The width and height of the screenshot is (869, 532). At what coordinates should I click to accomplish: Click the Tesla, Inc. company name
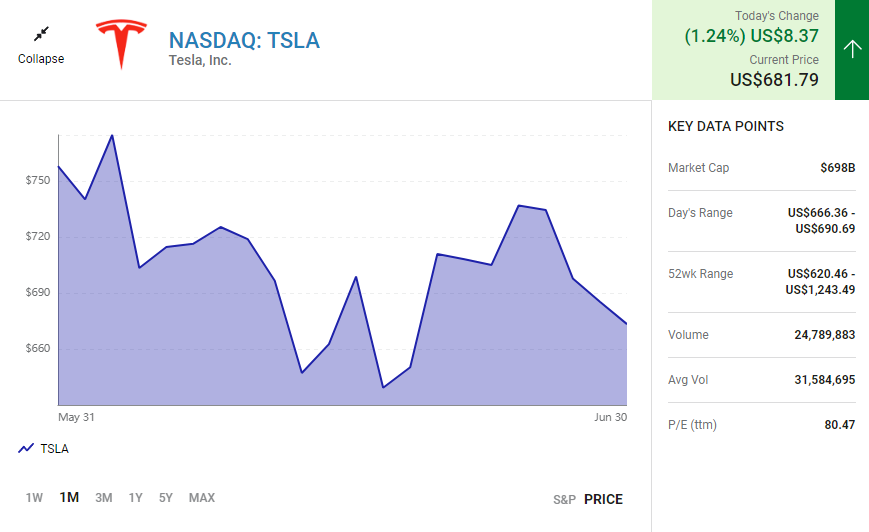pos(200,60)
